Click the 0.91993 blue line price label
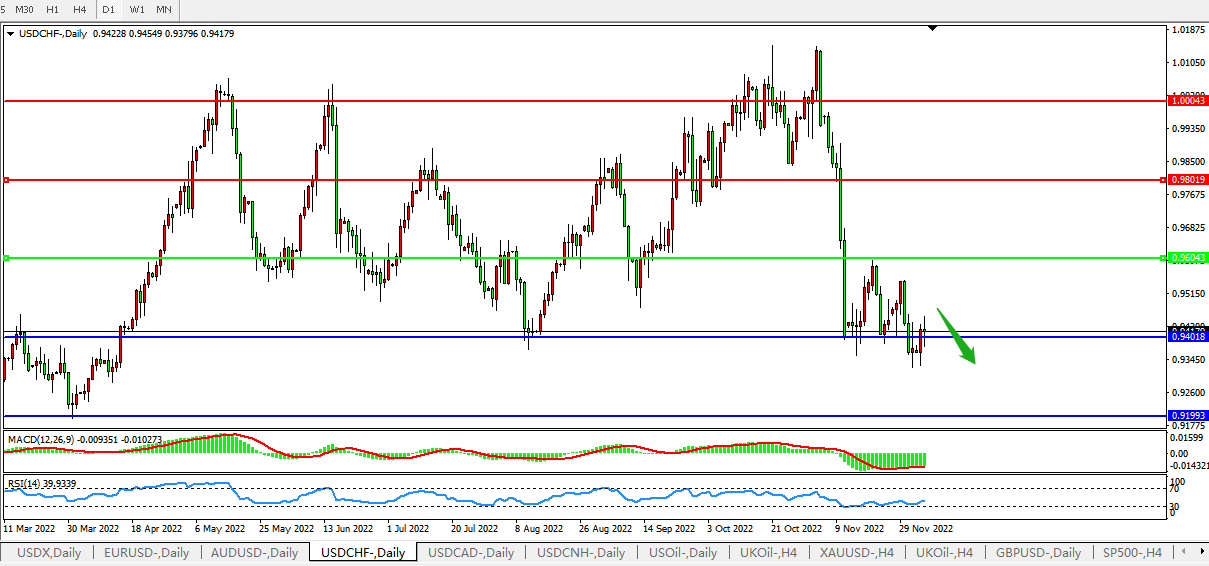 click(1188, 415)
